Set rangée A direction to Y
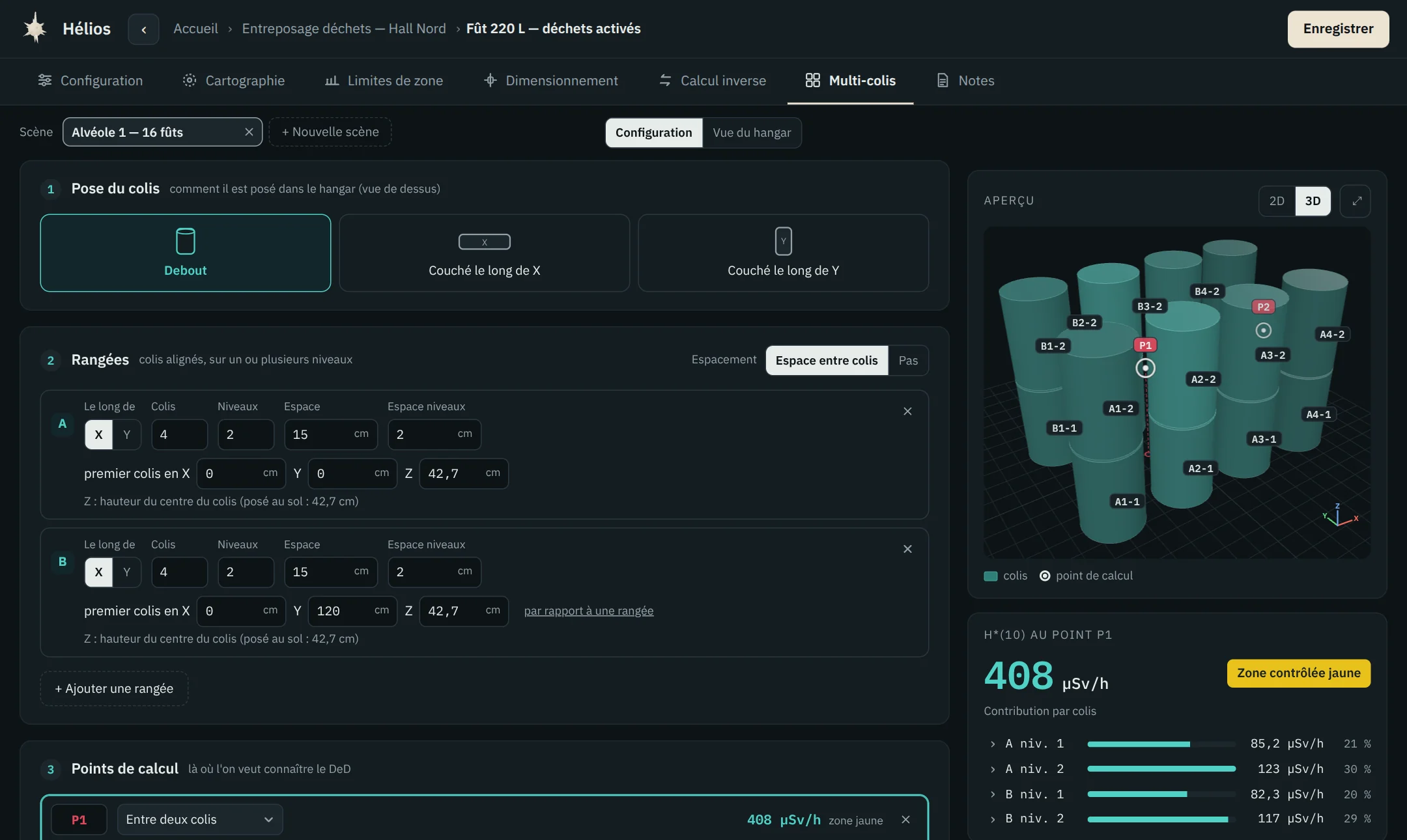This screenshot has height=840, width=1407. pos(127,434)
